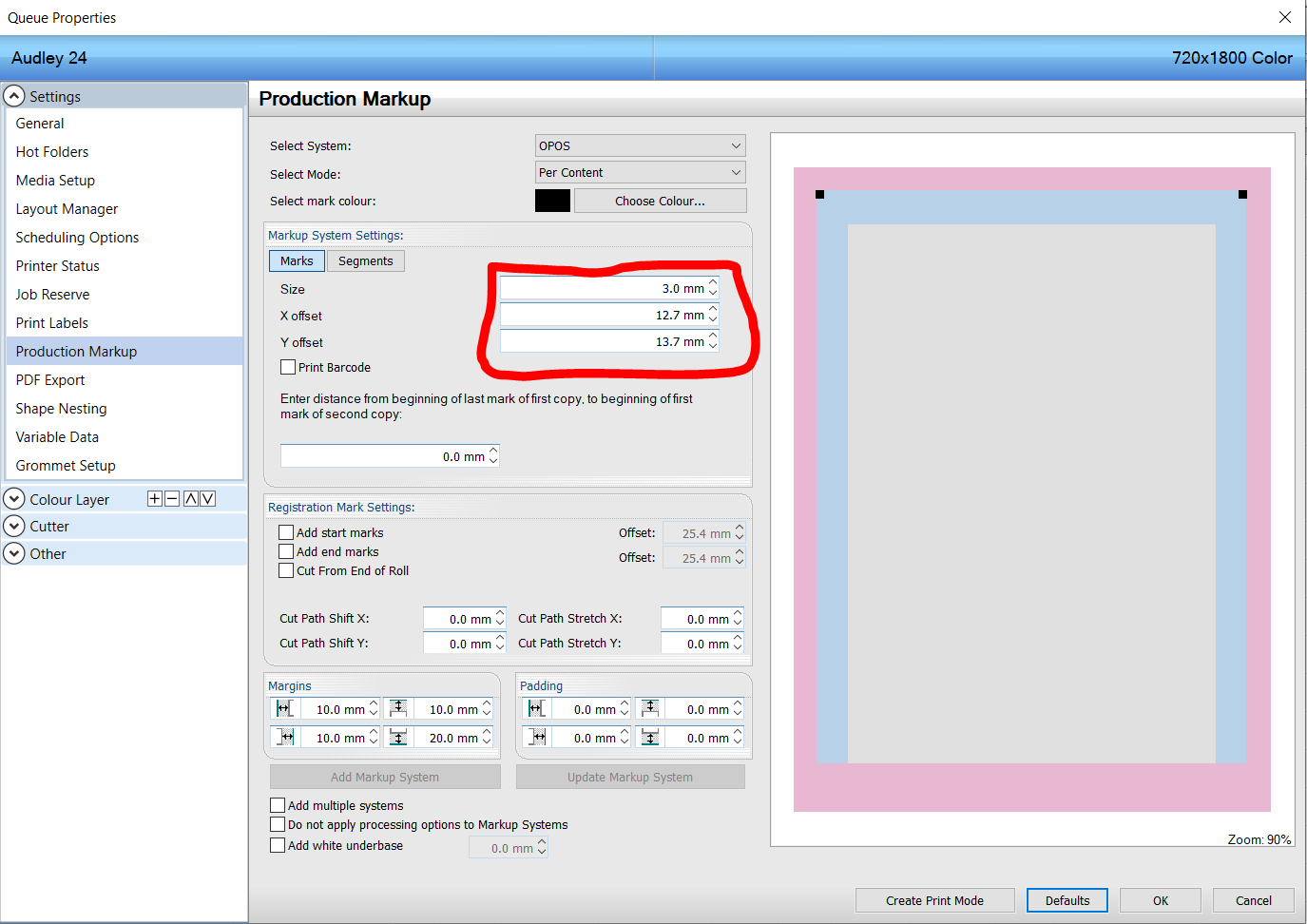Open Grommet Setup settings
1307x924 pixels.
66,465
